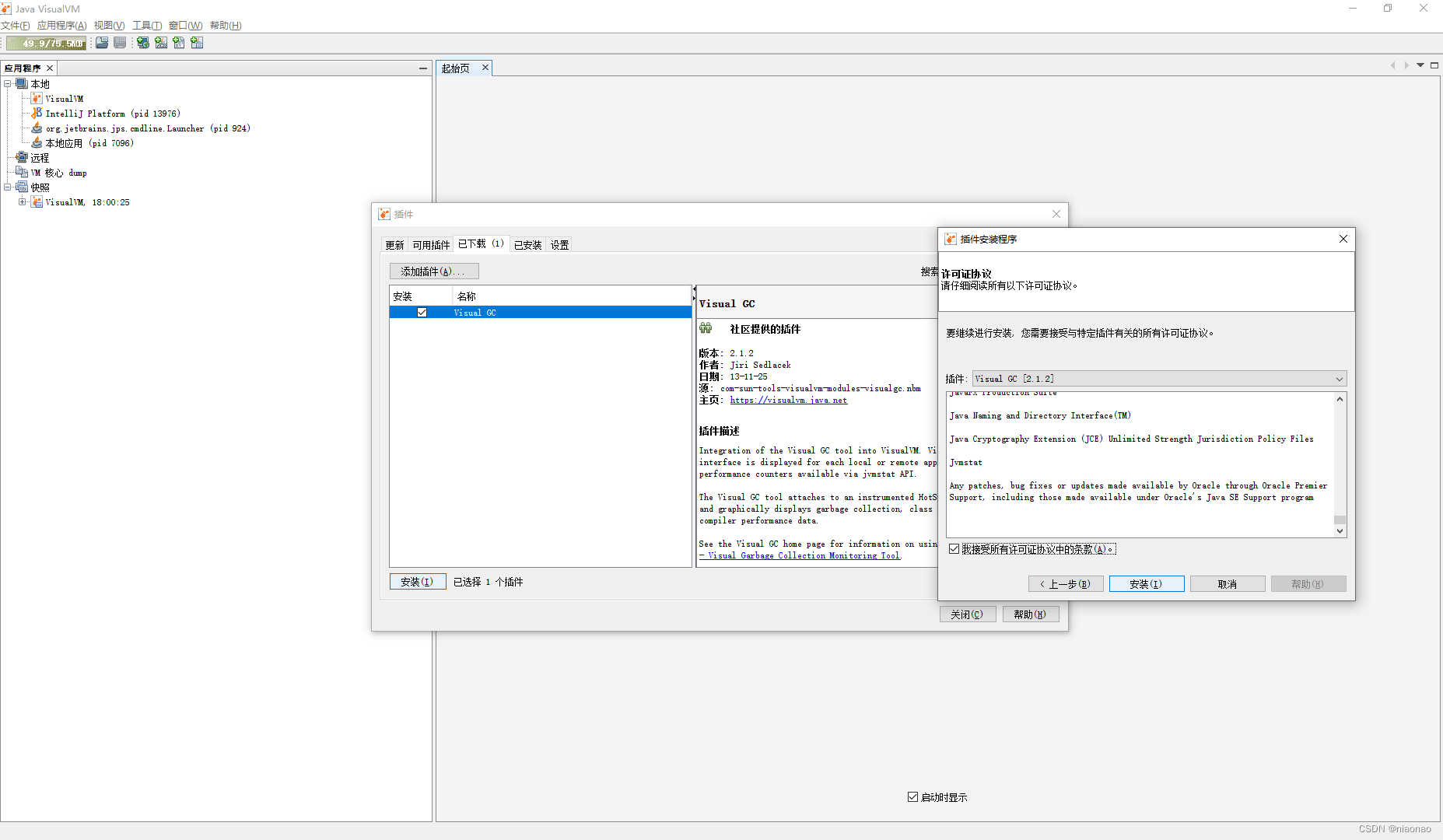The width and height of the screenshot is (1443, 840).
Task: Click the 取消 cancel button
Action: (1228, 584)
